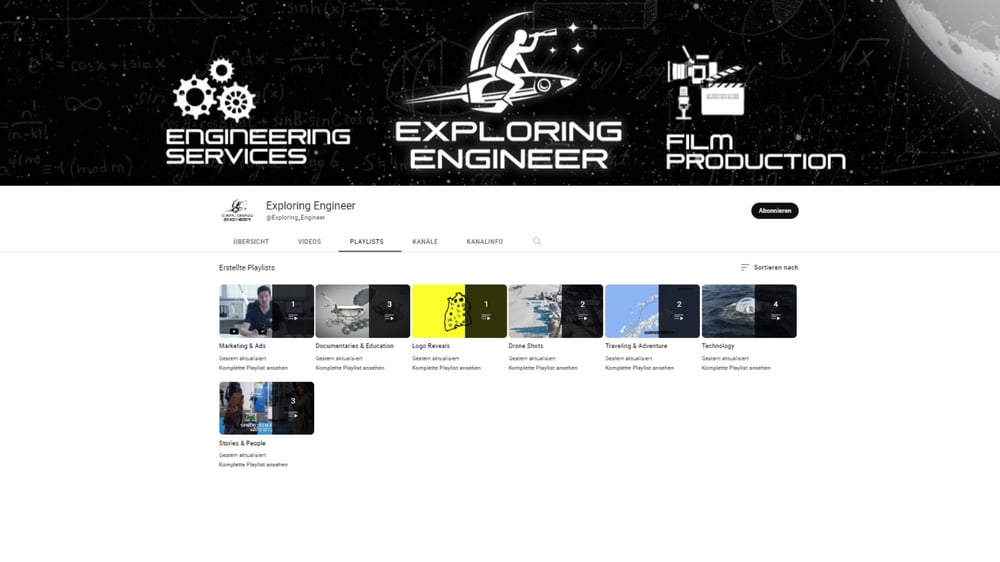View complete Stories & People playlist link
The width and height of the screenshot is (1000, 562).
253,464
